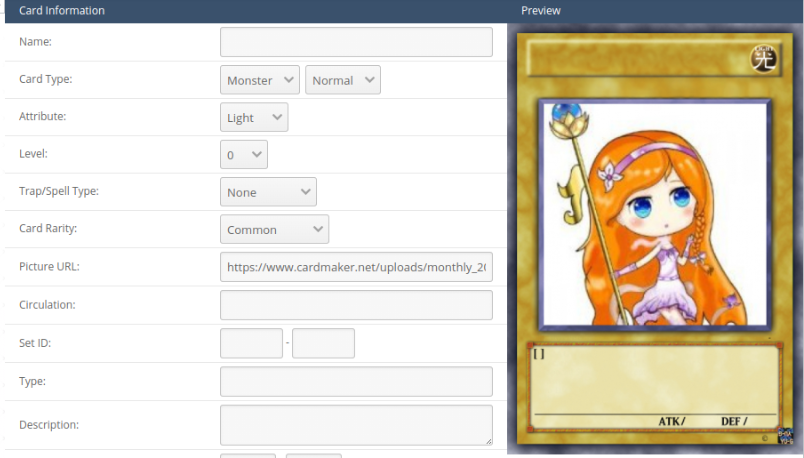Focus the Circulation input field
Screen dimensions: 804x458
point(356,305)
